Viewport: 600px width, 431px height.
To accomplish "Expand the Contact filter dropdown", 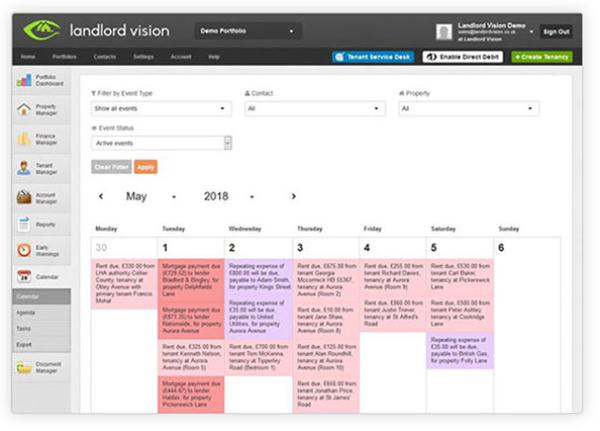I will pyautogui.click(x=315, y=109).
